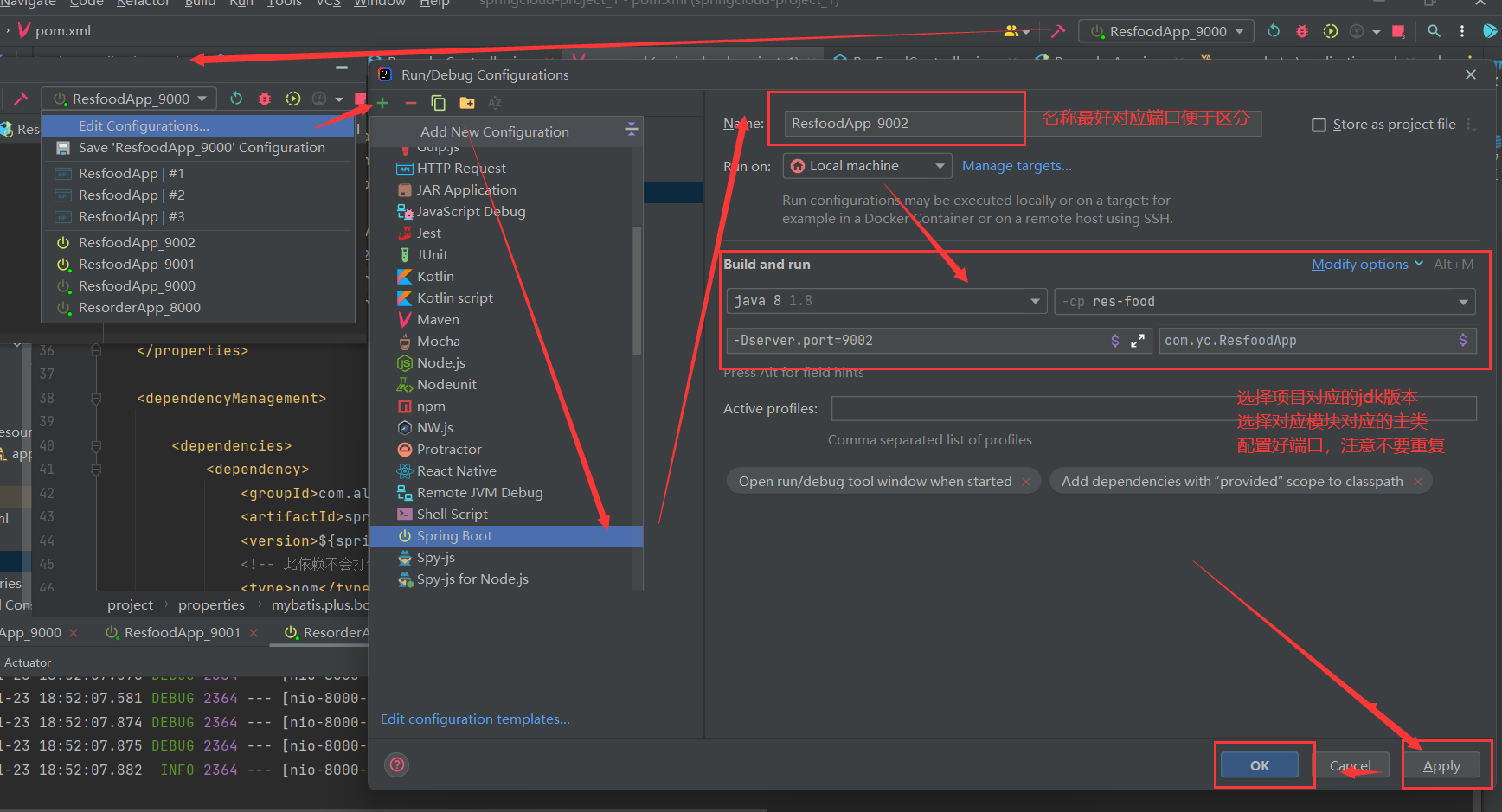Select Spring Boot in the configuration list
Screen dimensions: 1502x812
[x=454, y=536]
